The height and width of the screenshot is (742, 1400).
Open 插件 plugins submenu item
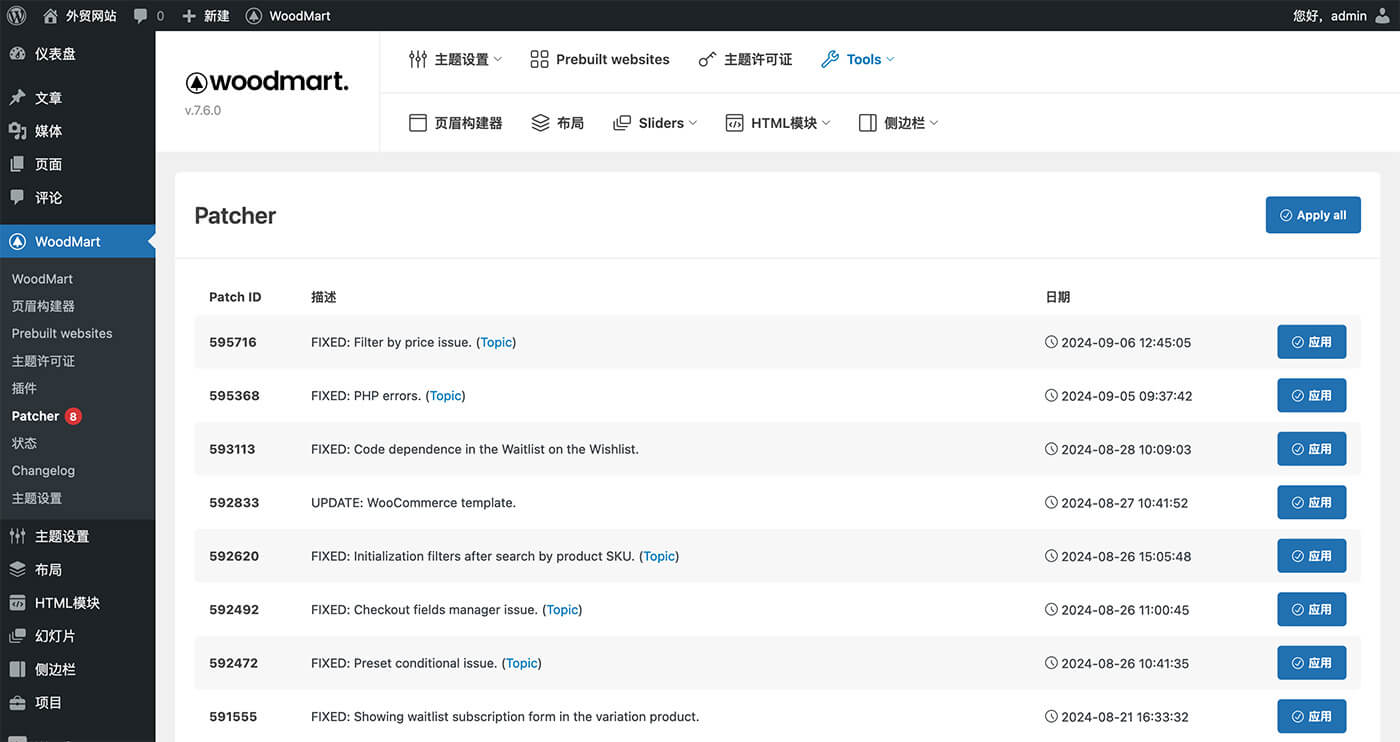click(x=24, y=388)
